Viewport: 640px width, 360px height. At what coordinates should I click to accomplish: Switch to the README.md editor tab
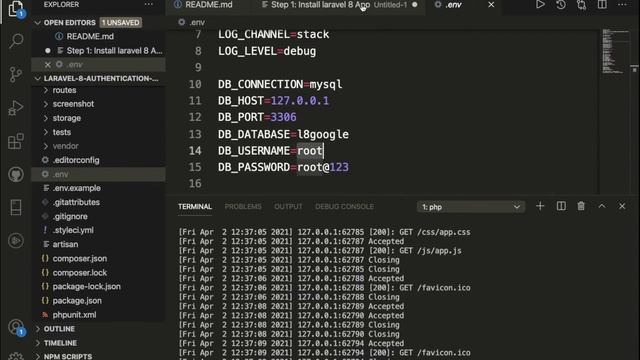point(208,5)
